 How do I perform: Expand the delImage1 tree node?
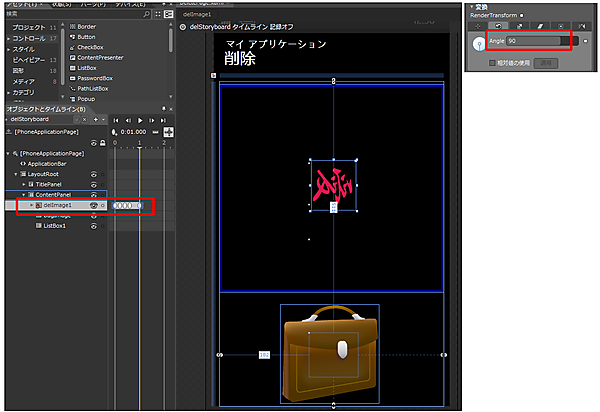32,205
